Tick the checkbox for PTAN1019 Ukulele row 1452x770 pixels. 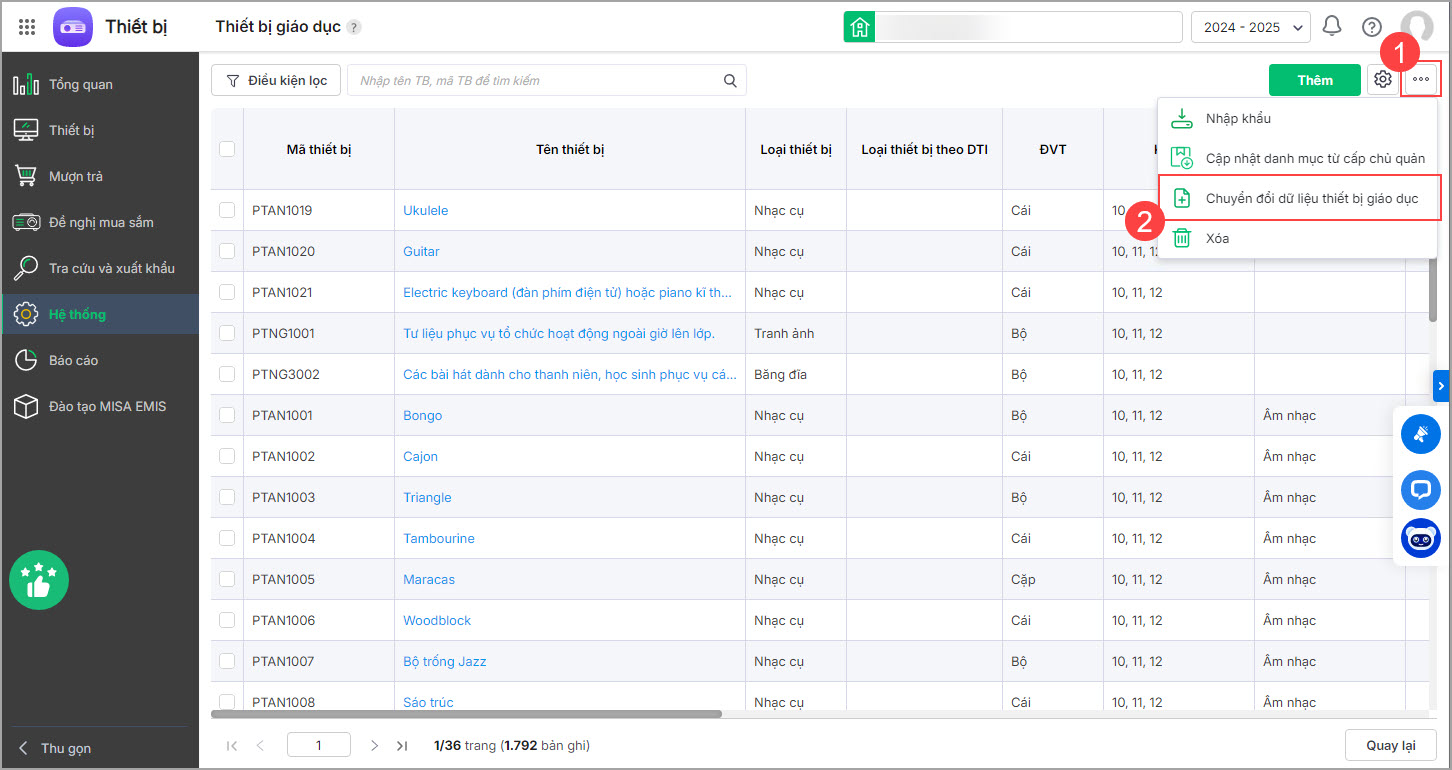(227, 210)
